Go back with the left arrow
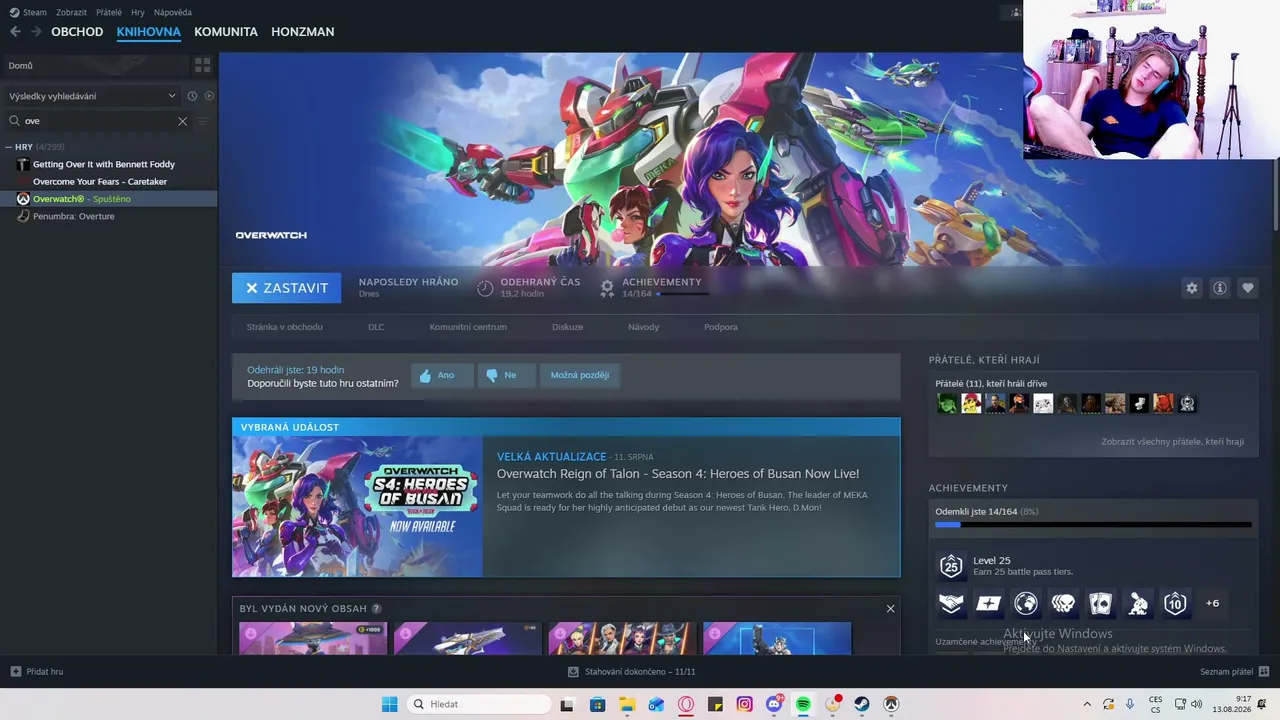Screen dimensions: 1280x720 tap(15, 32)
